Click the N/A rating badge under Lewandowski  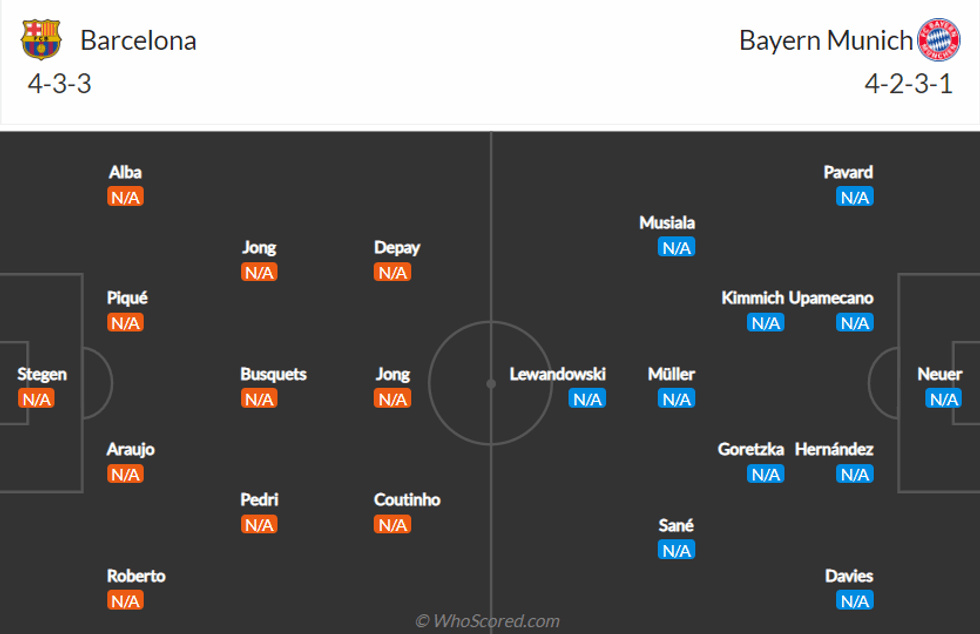(587, 399)
